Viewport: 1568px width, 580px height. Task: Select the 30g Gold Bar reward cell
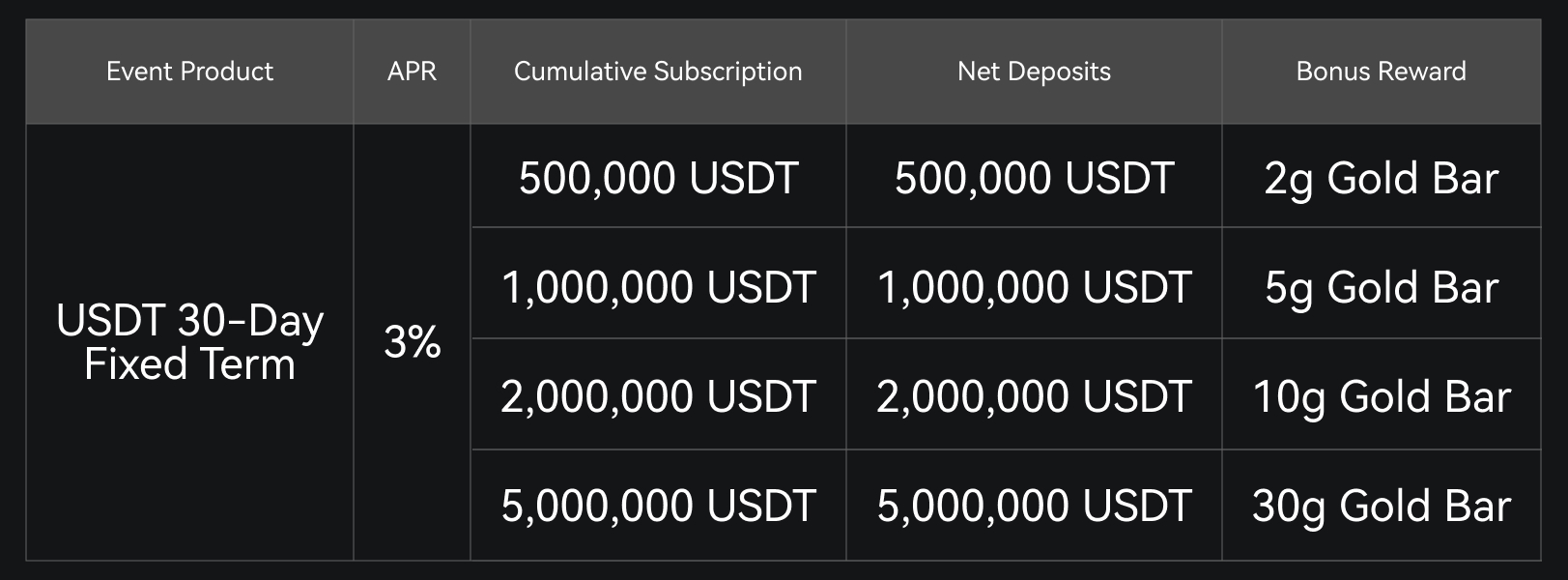click(1381, 506)
